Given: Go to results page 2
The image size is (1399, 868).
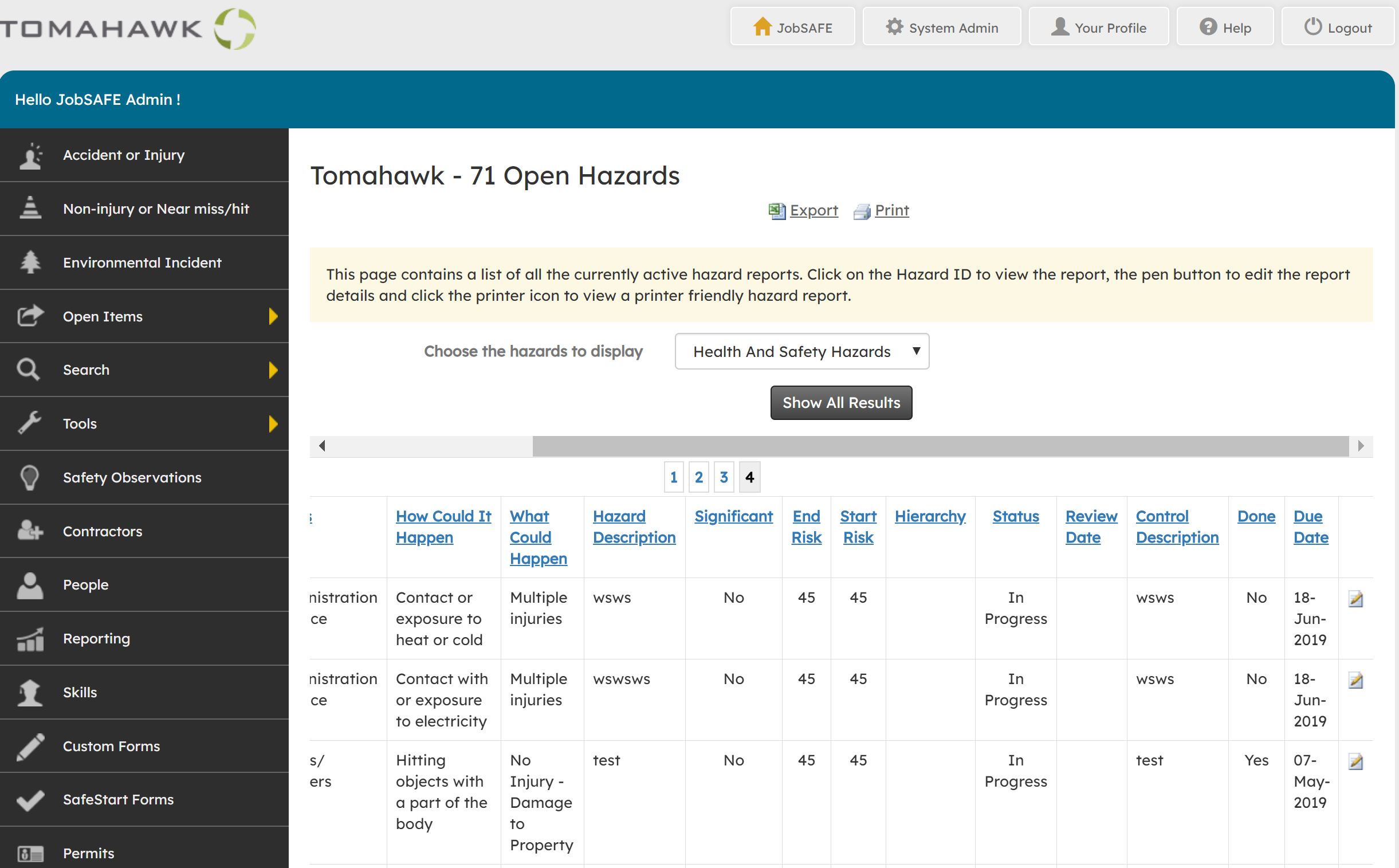Looking at the screenshot, I should click(698, 477).
